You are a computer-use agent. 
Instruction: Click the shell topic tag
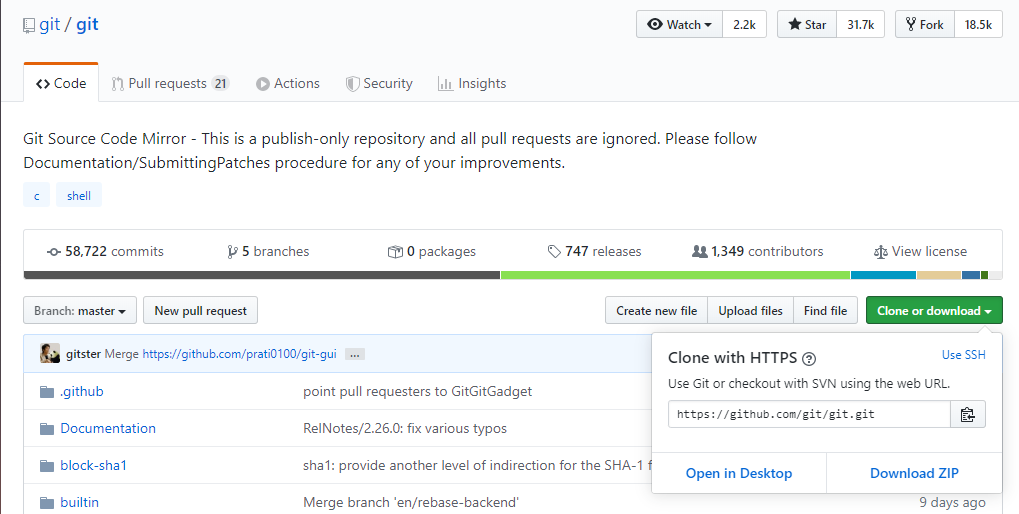tap(79, 196)
